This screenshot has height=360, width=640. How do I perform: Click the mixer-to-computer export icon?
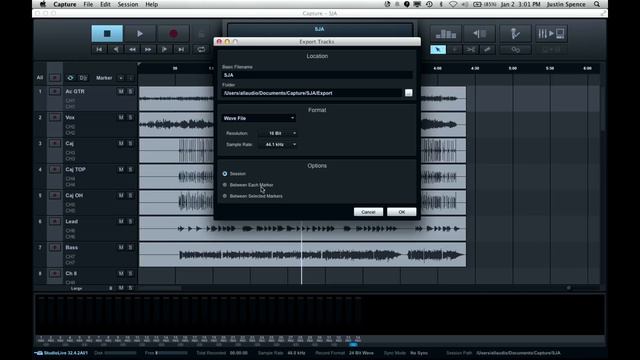551,33
